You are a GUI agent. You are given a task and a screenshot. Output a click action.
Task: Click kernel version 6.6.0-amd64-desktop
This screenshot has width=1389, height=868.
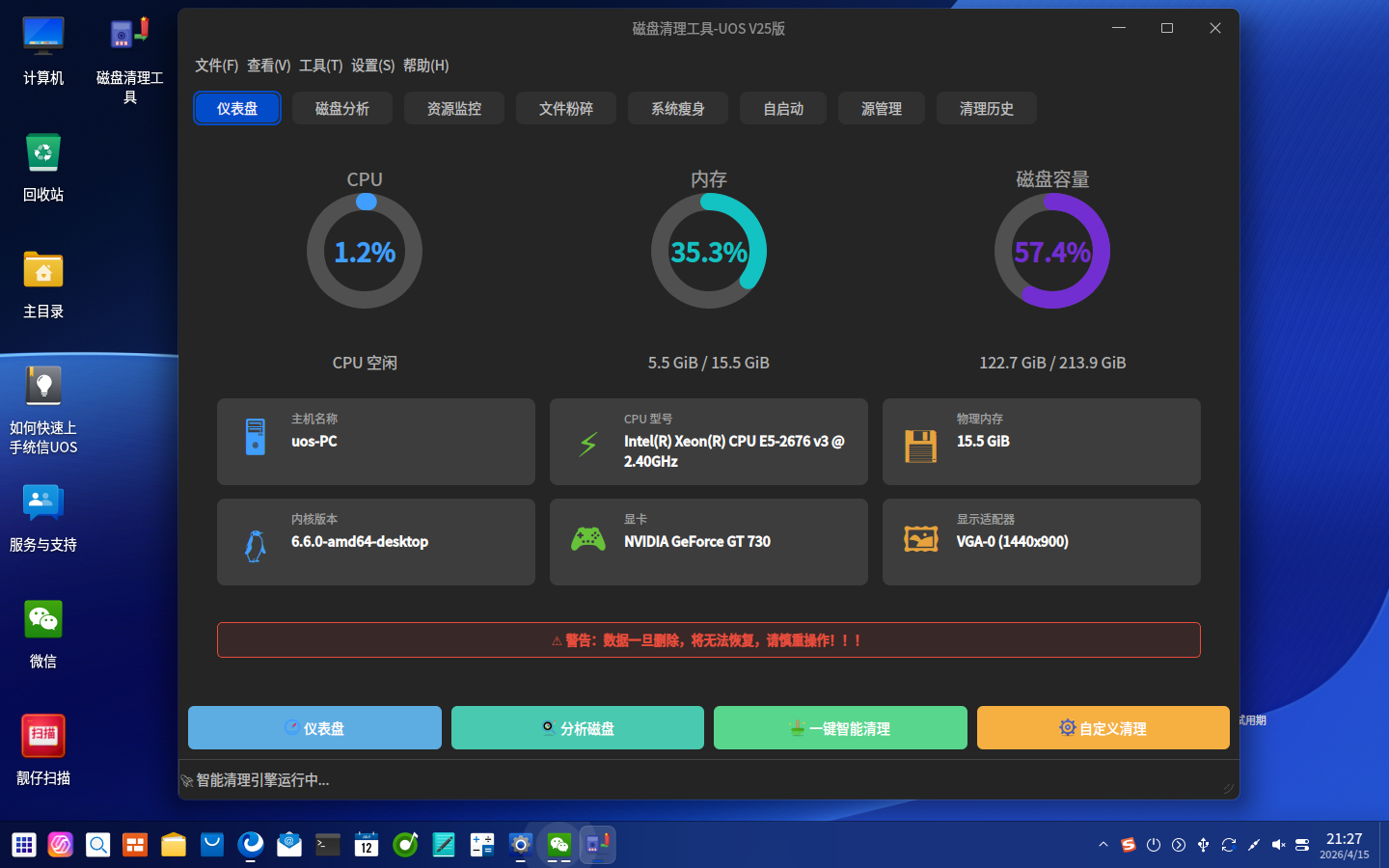click(x=360, y=542)
